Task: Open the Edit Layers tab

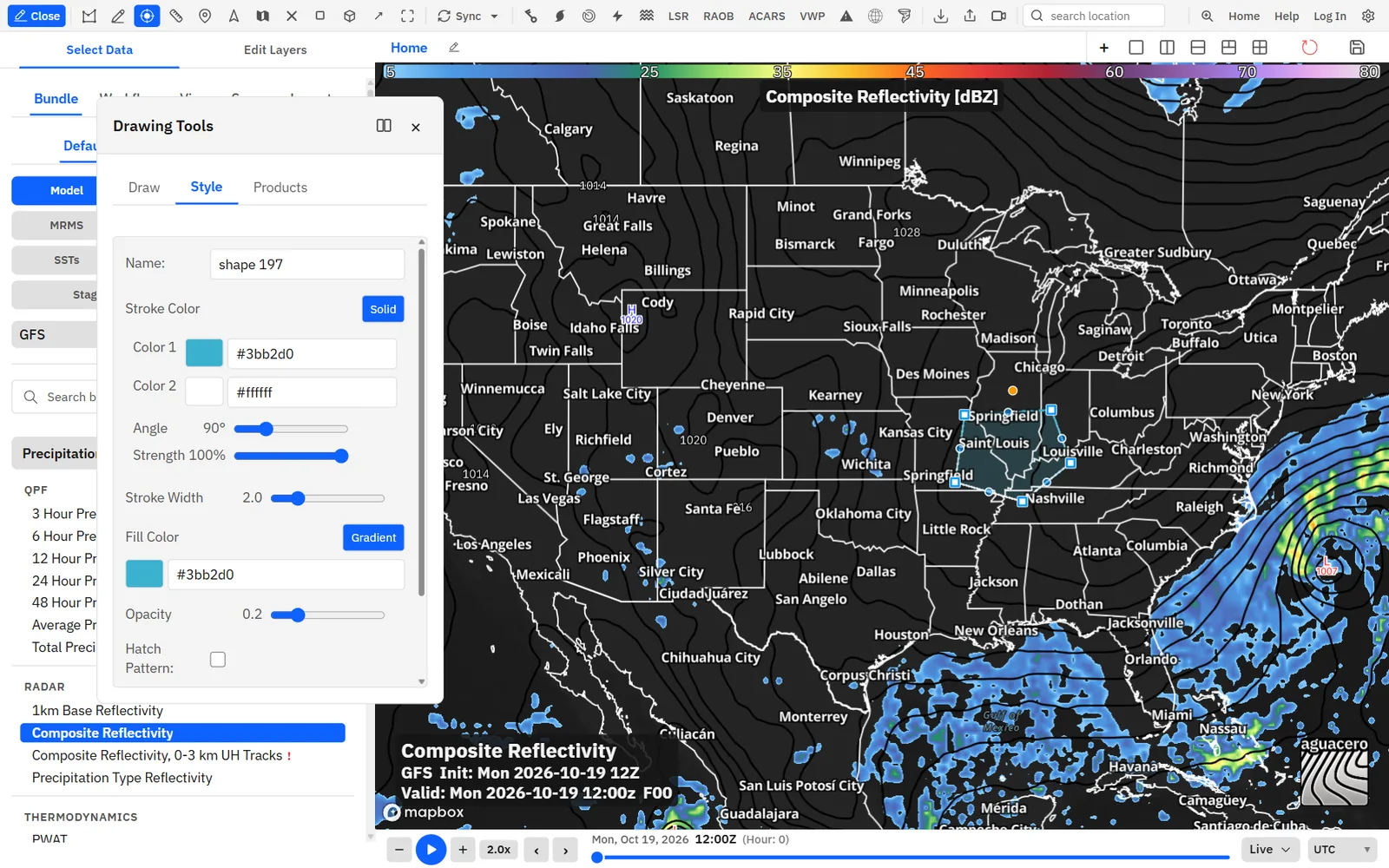Action: 275,49
